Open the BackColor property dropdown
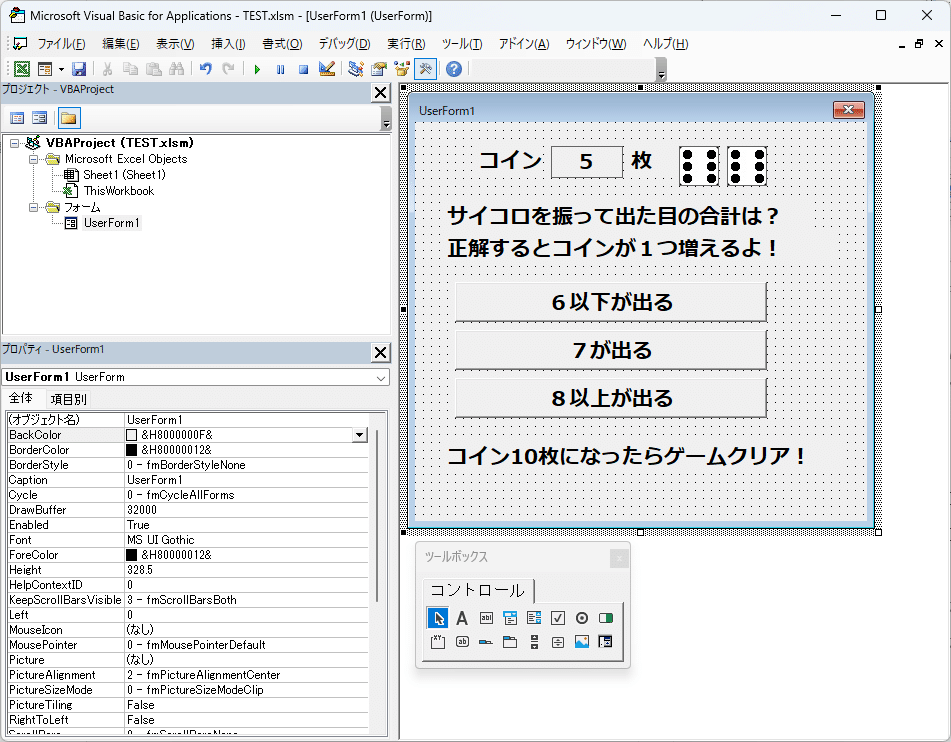Image resolution: width=951 pixels, height=742 pixels. click(x=361, y=434)
